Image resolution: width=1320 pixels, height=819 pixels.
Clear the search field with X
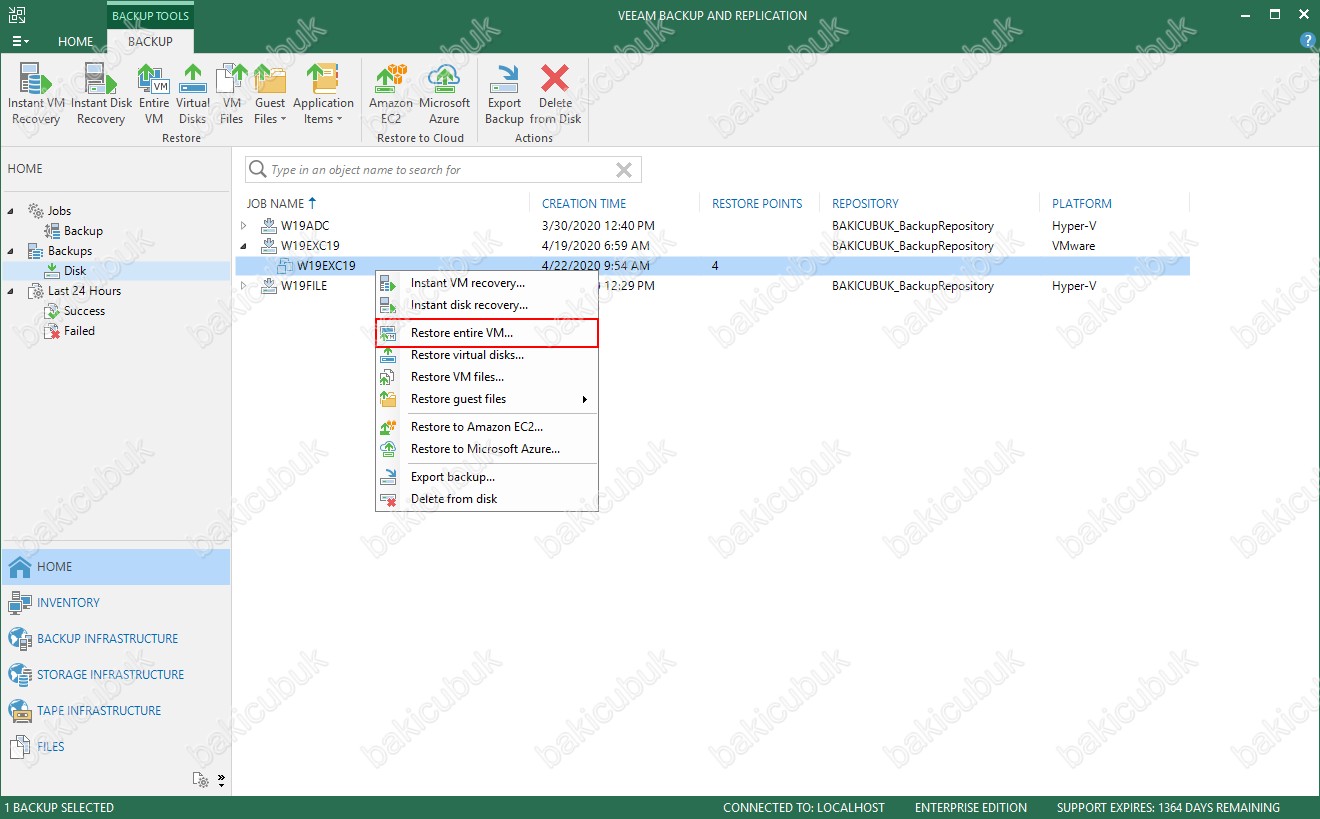pyautogui.click(x=624, y=170)
